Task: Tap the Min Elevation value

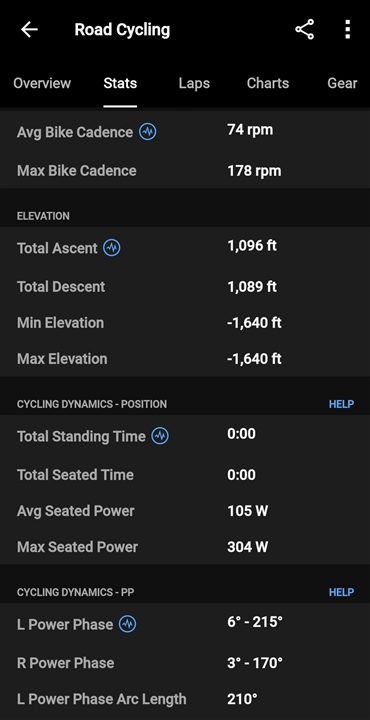Action: (254, 323)
